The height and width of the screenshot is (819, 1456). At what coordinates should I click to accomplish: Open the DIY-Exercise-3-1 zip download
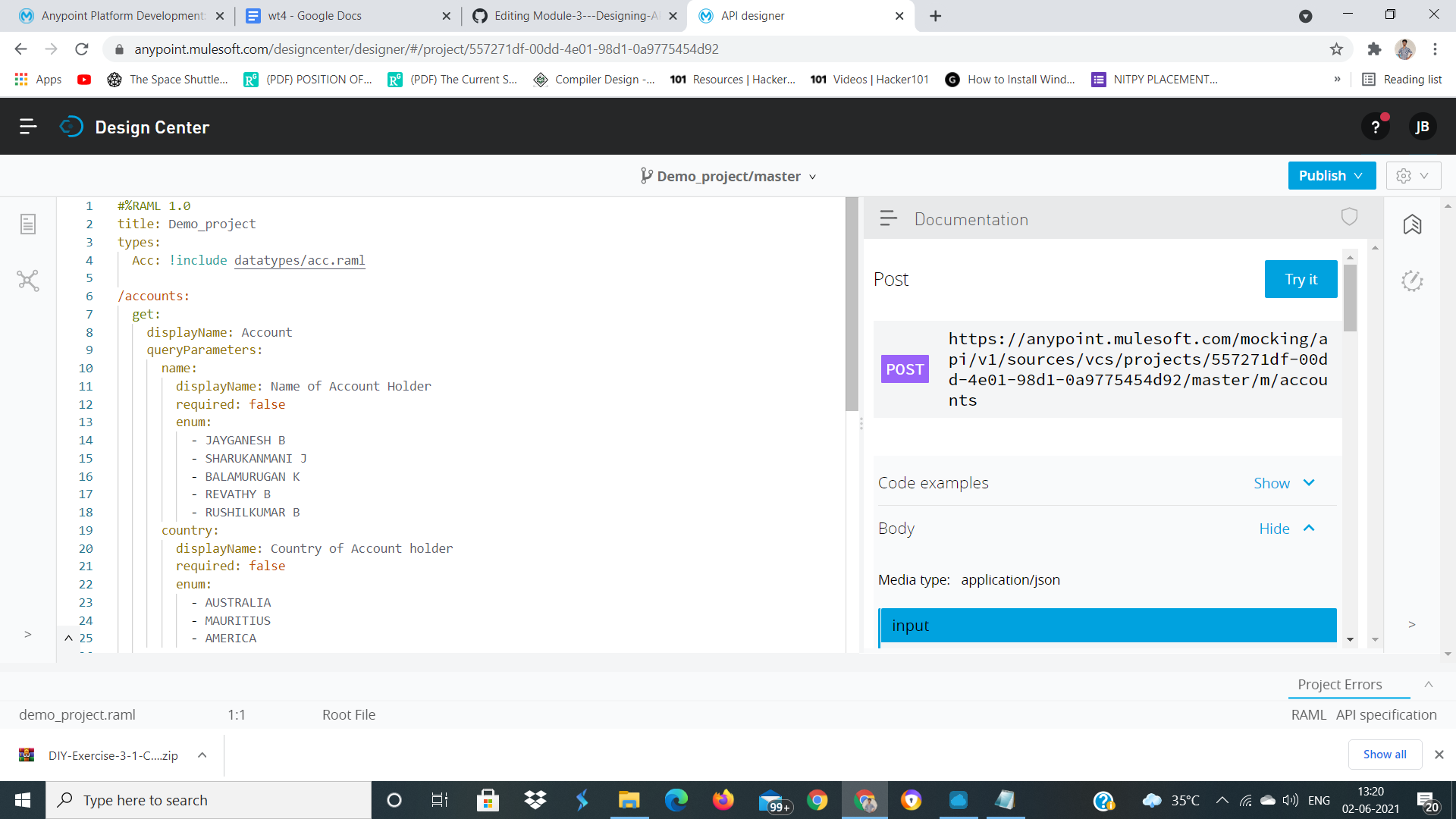[99, 755]
